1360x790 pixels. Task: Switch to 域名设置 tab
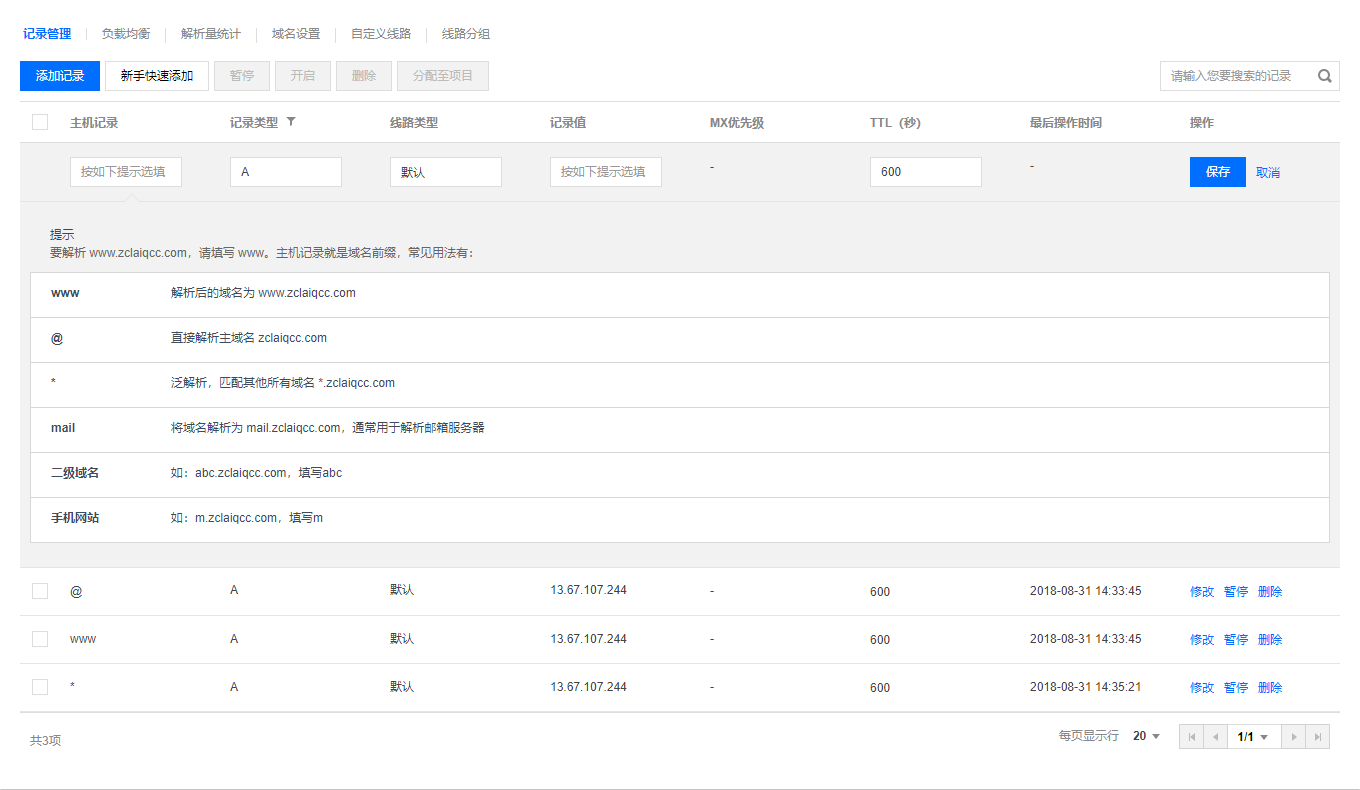(x=296, y=34)
